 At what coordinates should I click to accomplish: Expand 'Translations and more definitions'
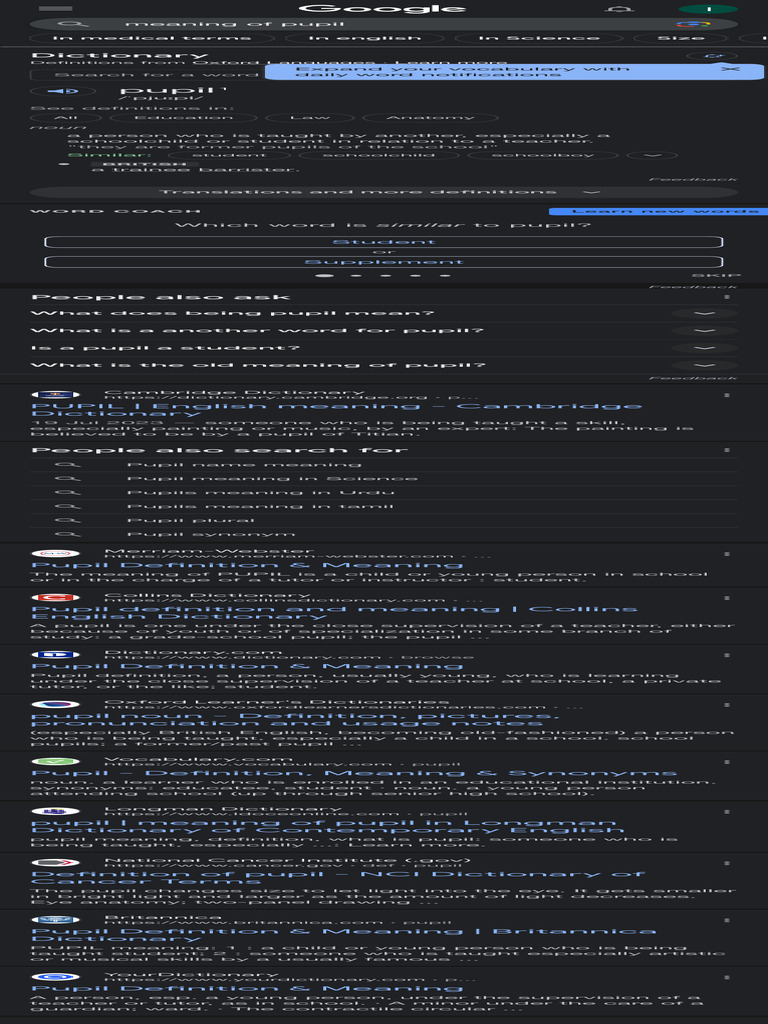coord(384,192)
